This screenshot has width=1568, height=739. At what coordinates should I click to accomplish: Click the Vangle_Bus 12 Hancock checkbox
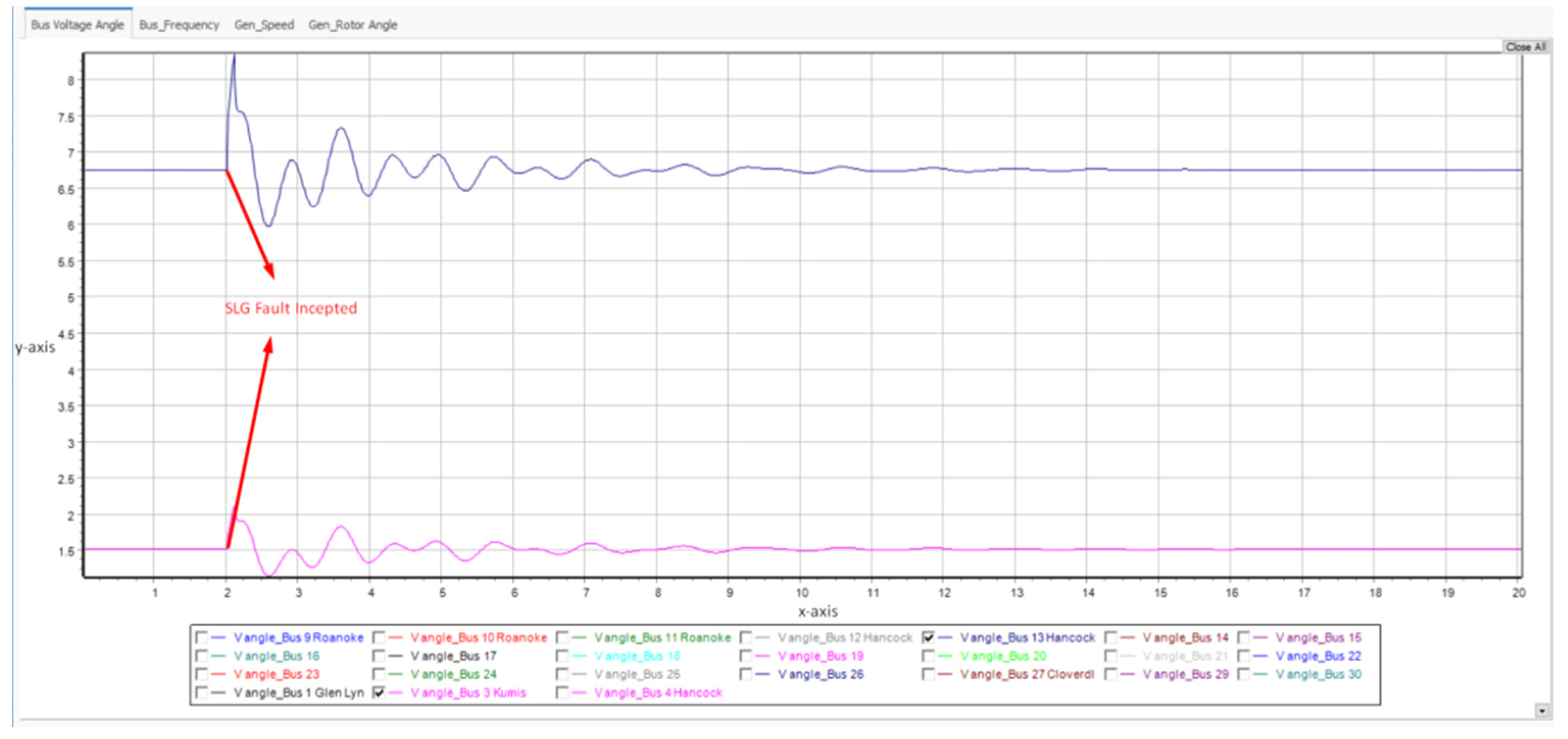click(x=745, y=638)
